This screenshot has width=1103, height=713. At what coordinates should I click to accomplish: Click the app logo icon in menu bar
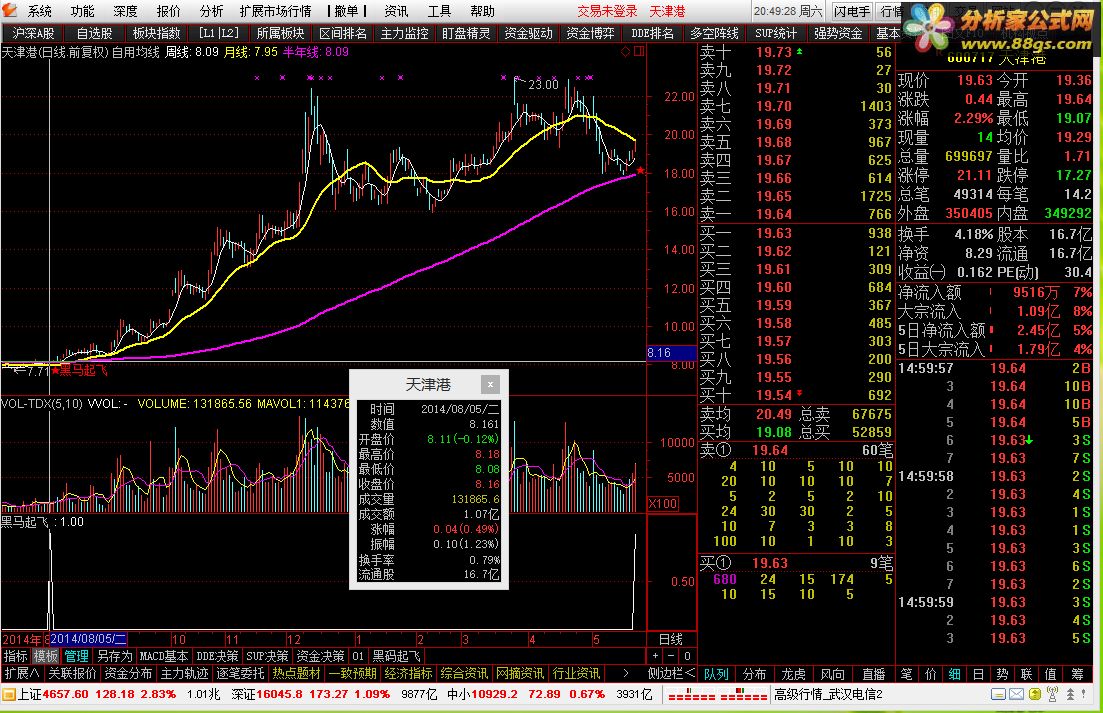tap(9, 10)
